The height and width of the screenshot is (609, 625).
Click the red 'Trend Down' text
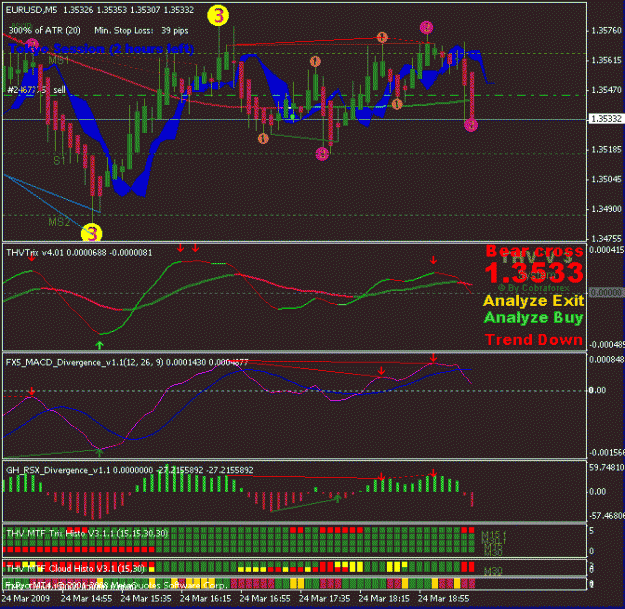[534, 340]
